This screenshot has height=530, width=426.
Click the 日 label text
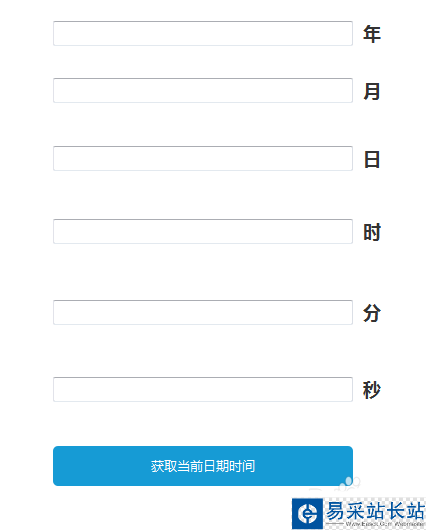[372, 160]
